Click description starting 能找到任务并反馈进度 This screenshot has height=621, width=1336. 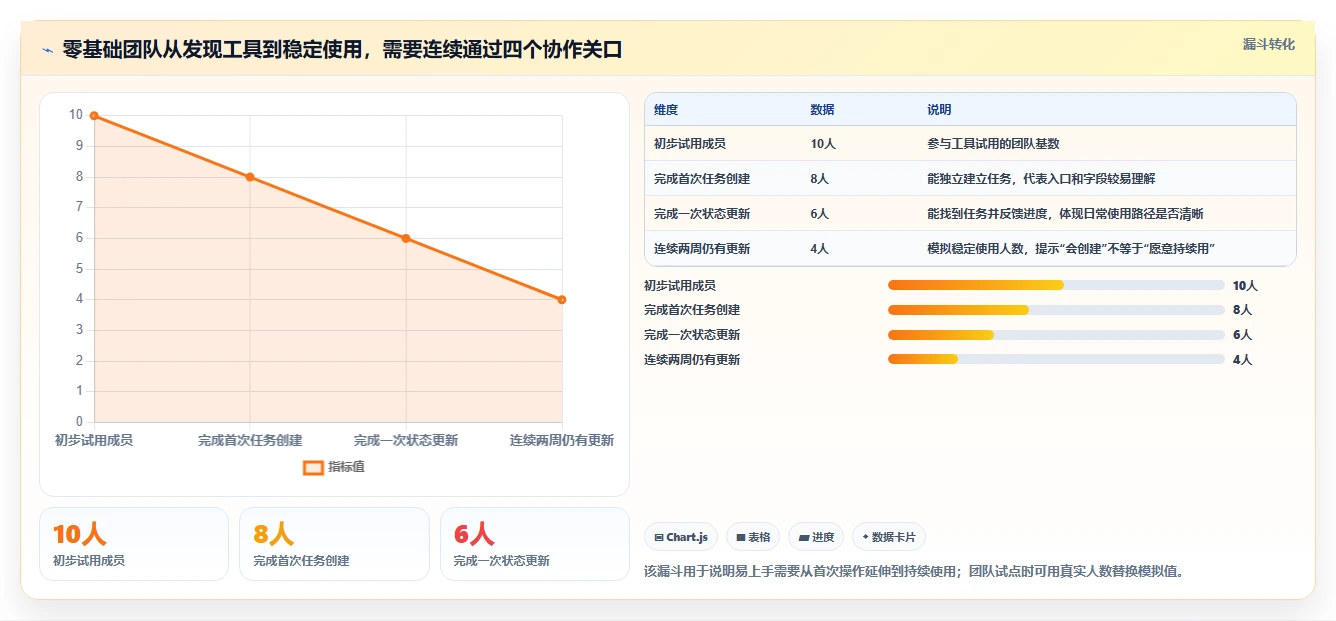[x=1065, y=214]
